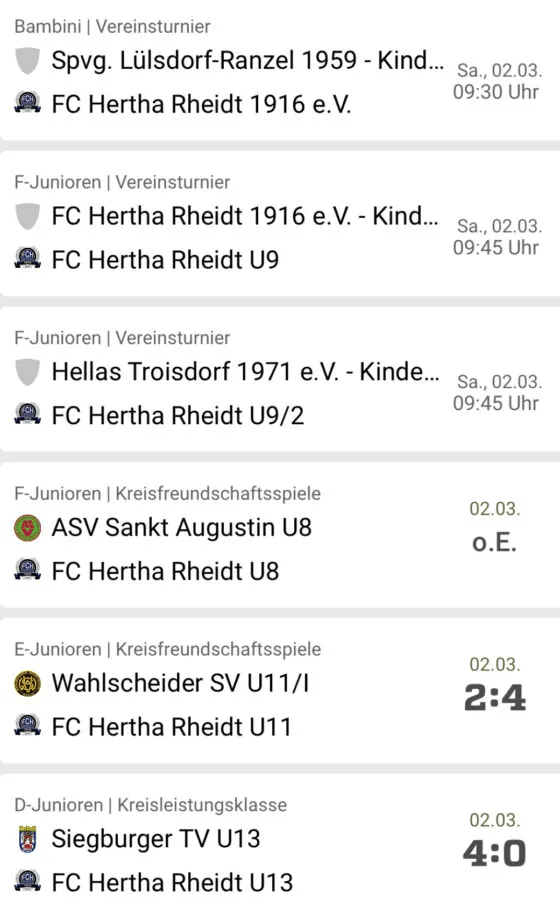Click the Siegburger TV U13 club crest
This screenshot has width=560, height=914.
27,839
